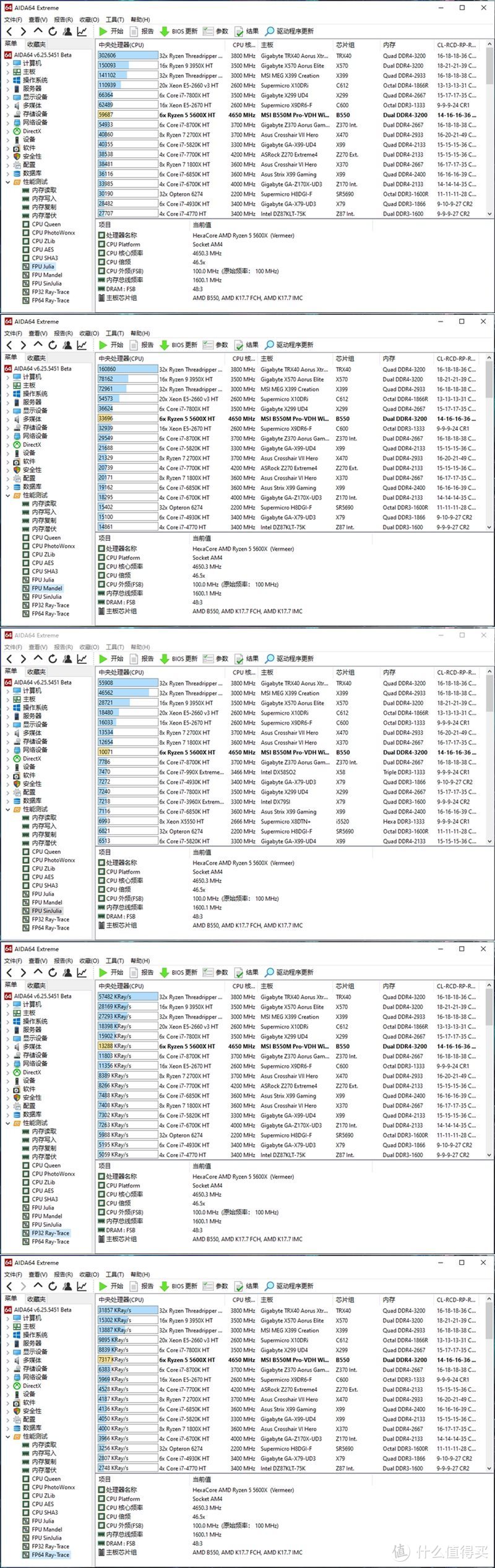Expand 主板 node in FPU Julia window tree
The height and width of the screenshot is (1568, 495).
[x=8, y=72]
